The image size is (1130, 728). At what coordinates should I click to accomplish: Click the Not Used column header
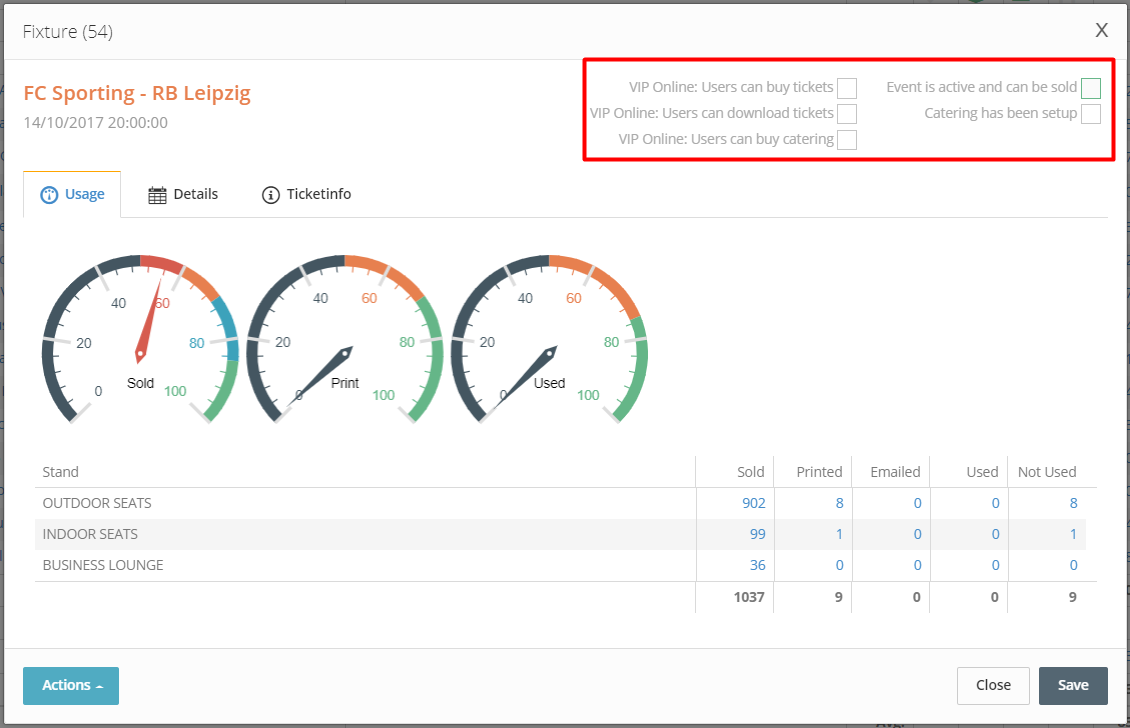pos(1047,472)
